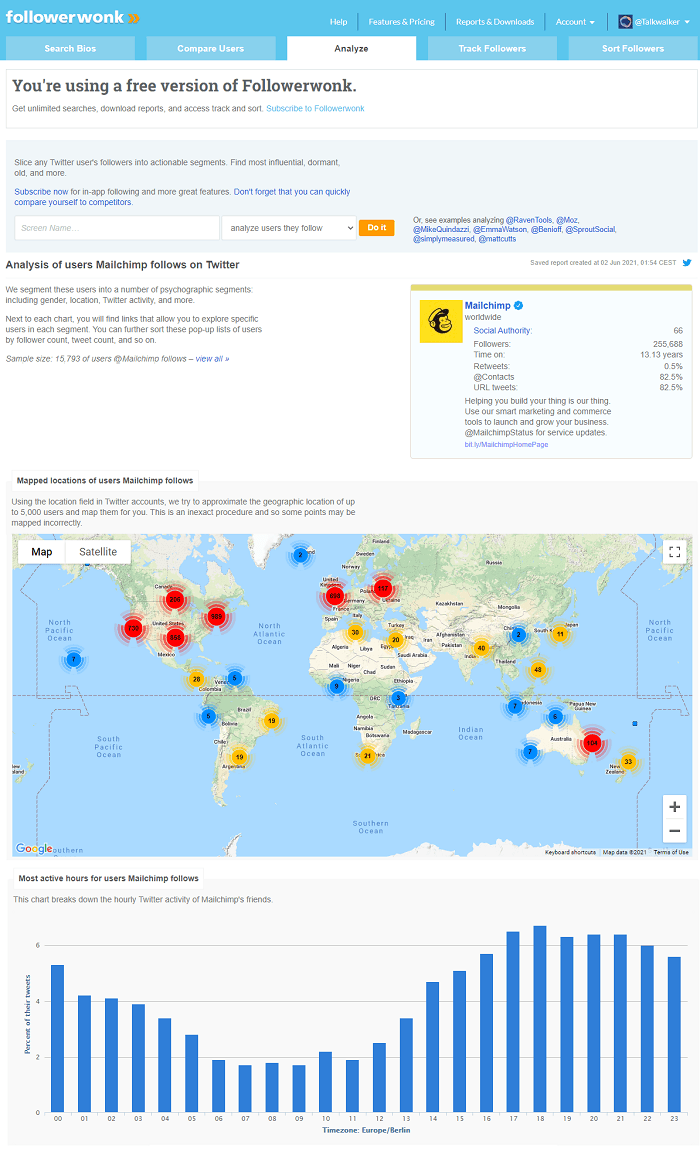Open Reports & Downloads menu

click(495, 22)
